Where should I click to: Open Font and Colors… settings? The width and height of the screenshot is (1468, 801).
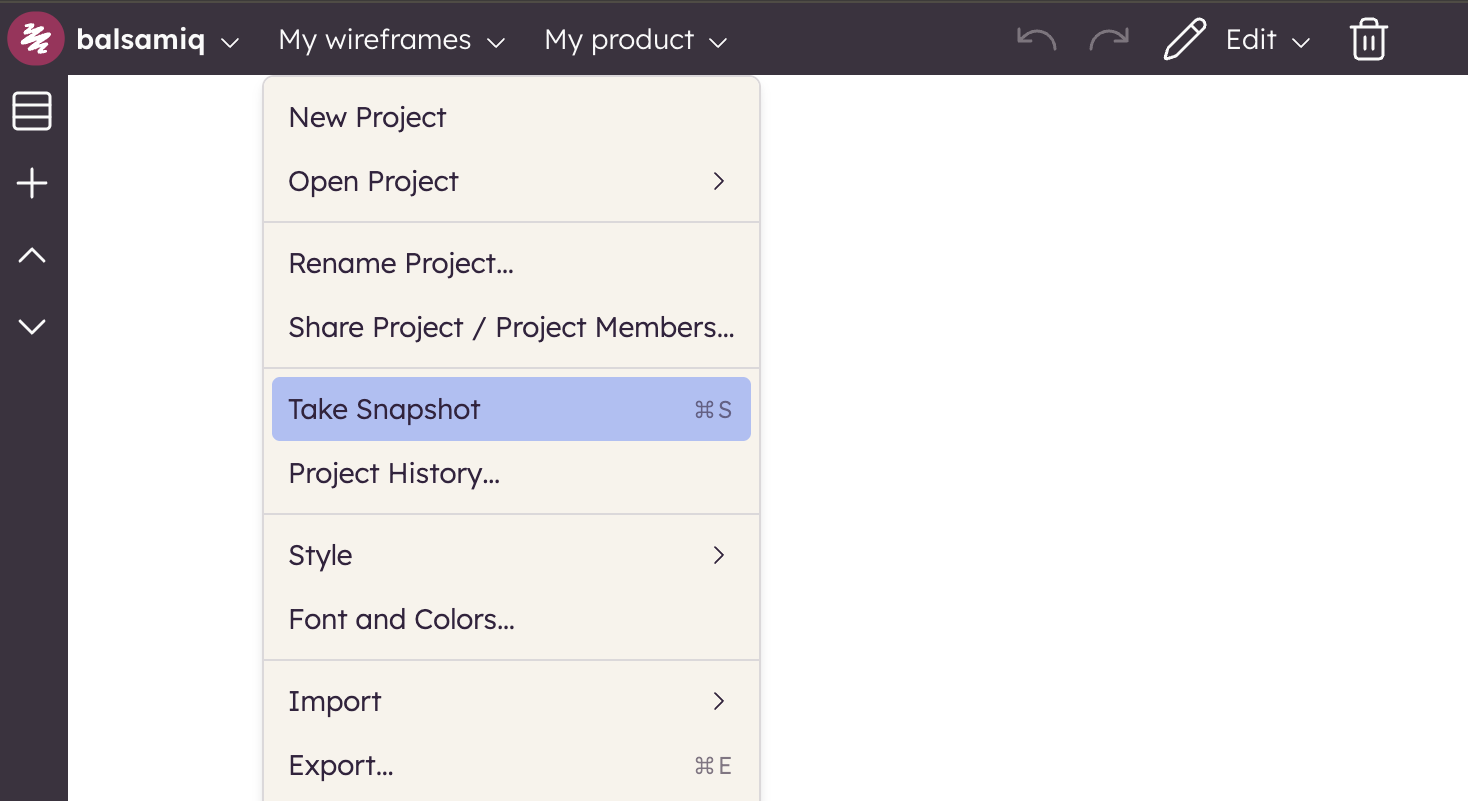[401, 619]
